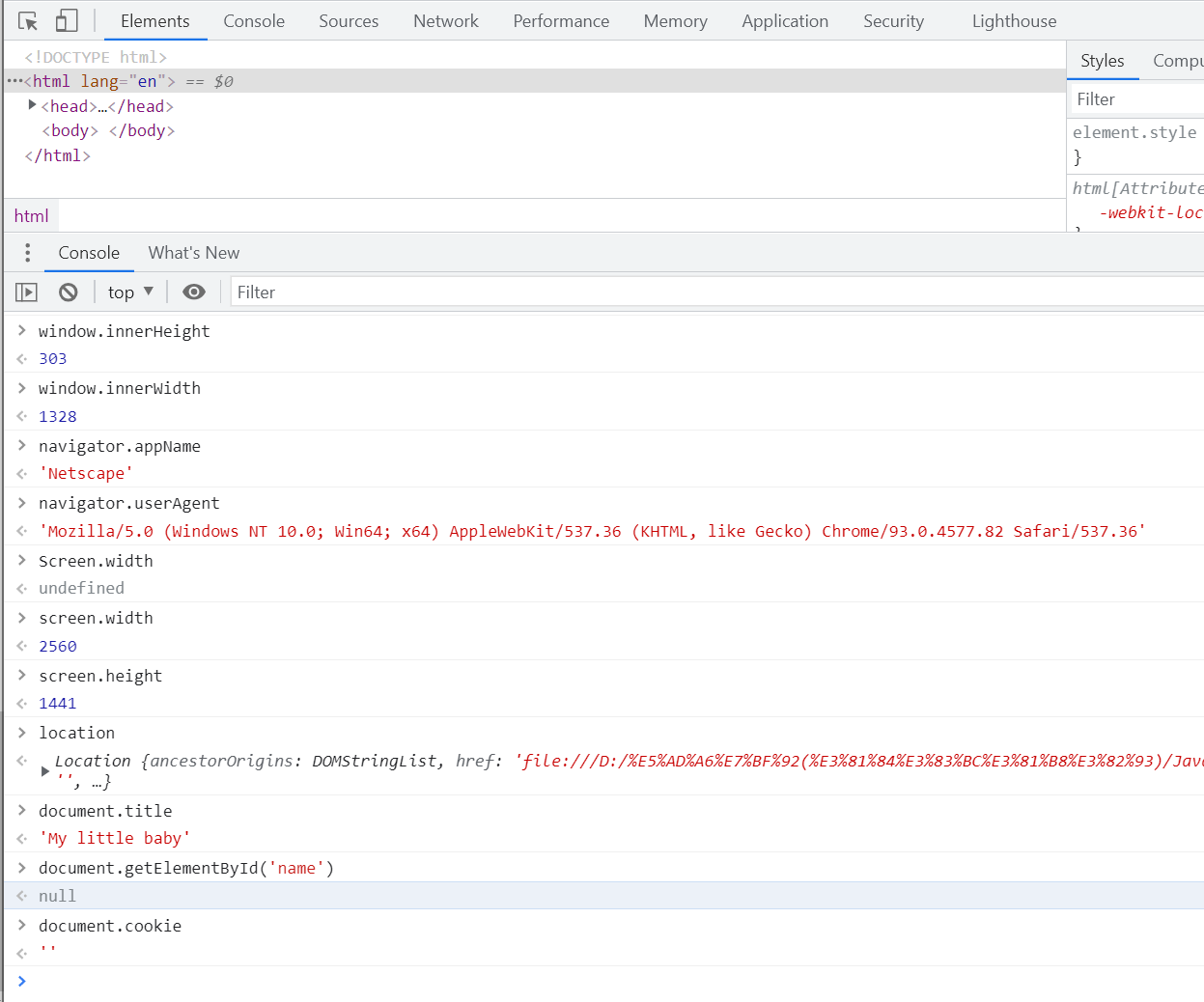Viewport: 1204px width, 1002px height.
Task: Select the body element row
Action: [x=535, y=130]
